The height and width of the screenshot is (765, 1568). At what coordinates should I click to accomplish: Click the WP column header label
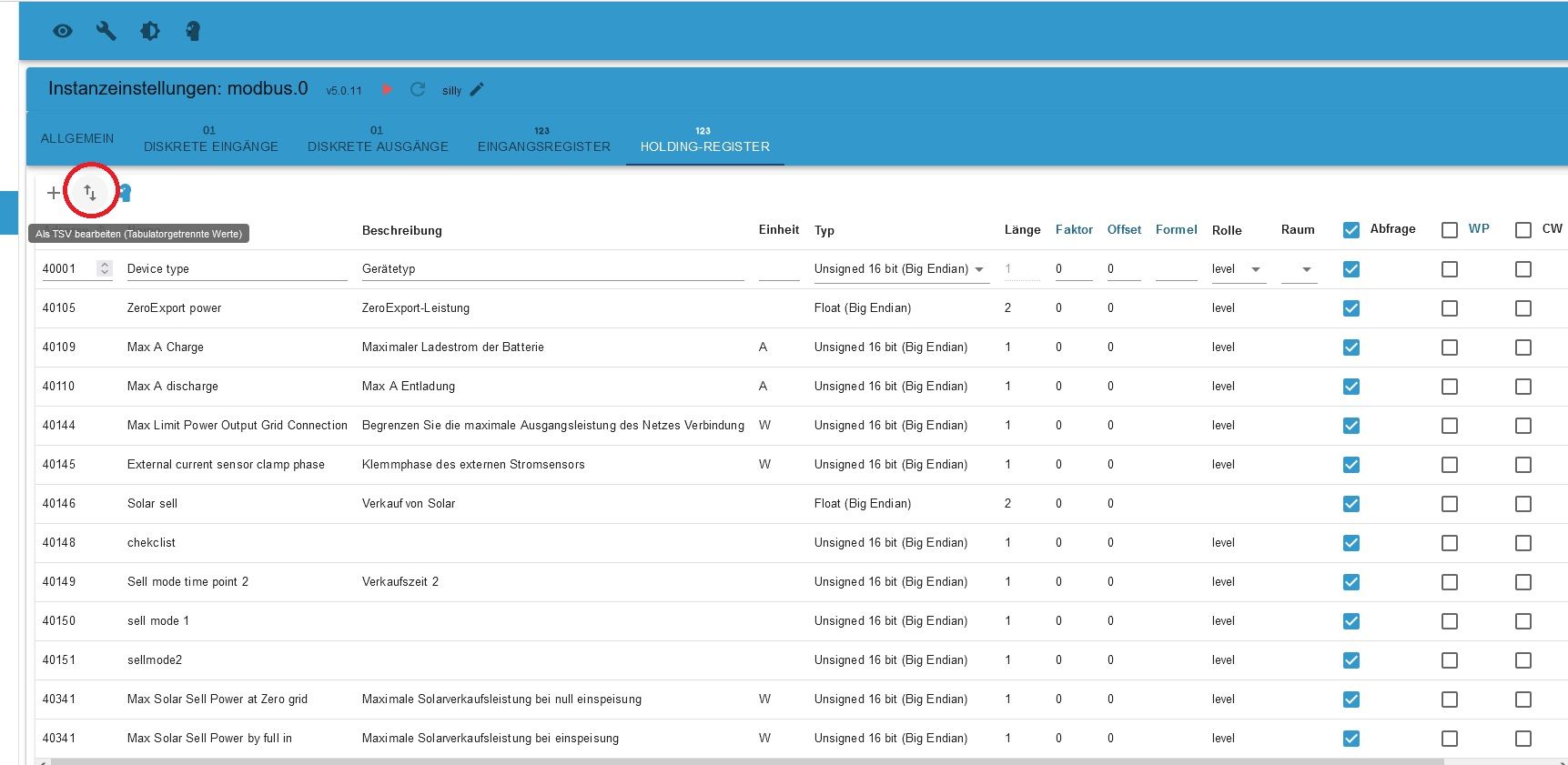(x=1479, y=229)
